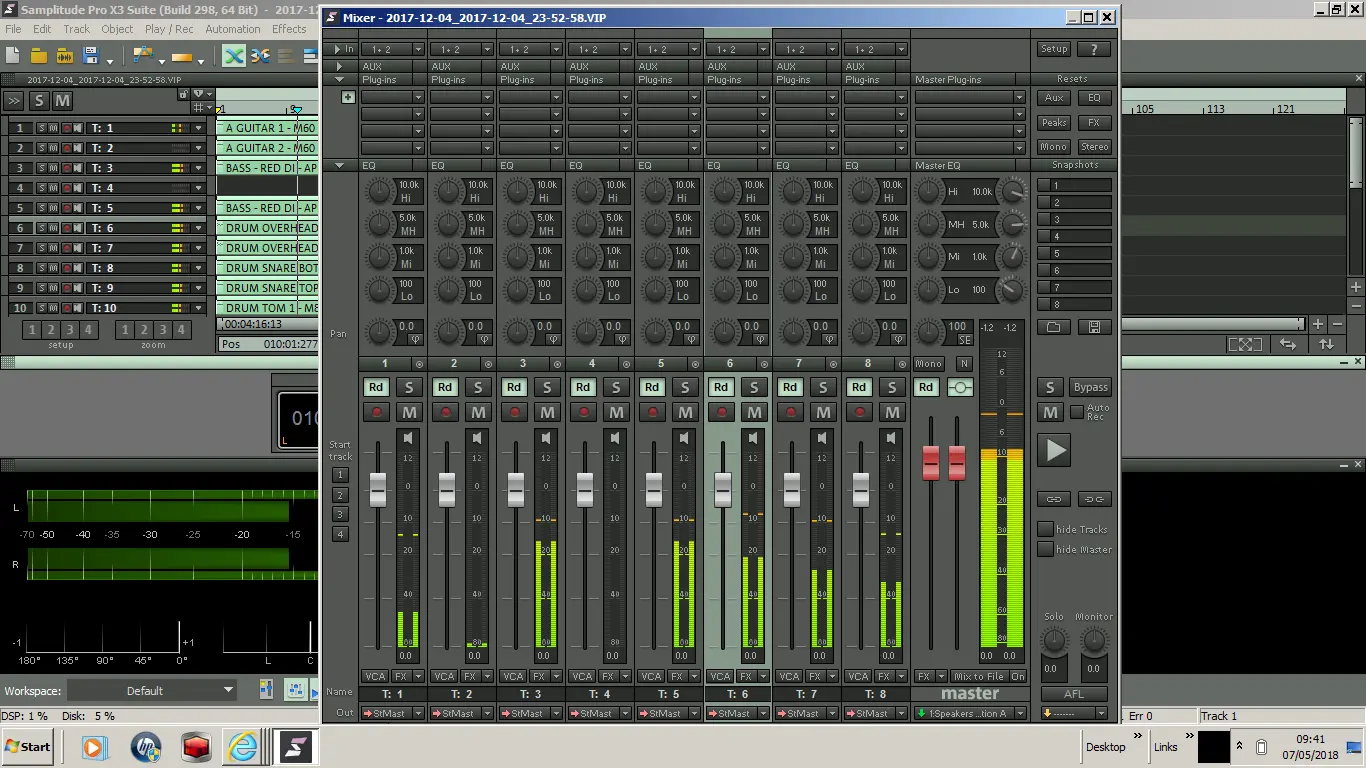
Task: Toggle the Auto Rec checkbox
Action: tap(1077, 412)
